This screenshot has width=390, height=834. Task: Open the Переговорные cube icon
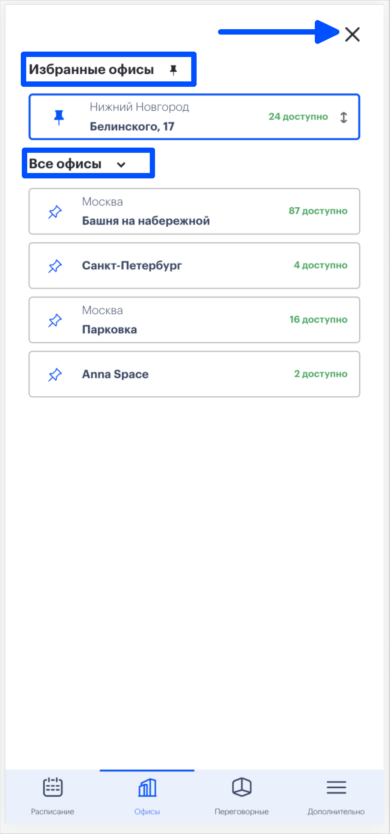[x=242, y=787]
